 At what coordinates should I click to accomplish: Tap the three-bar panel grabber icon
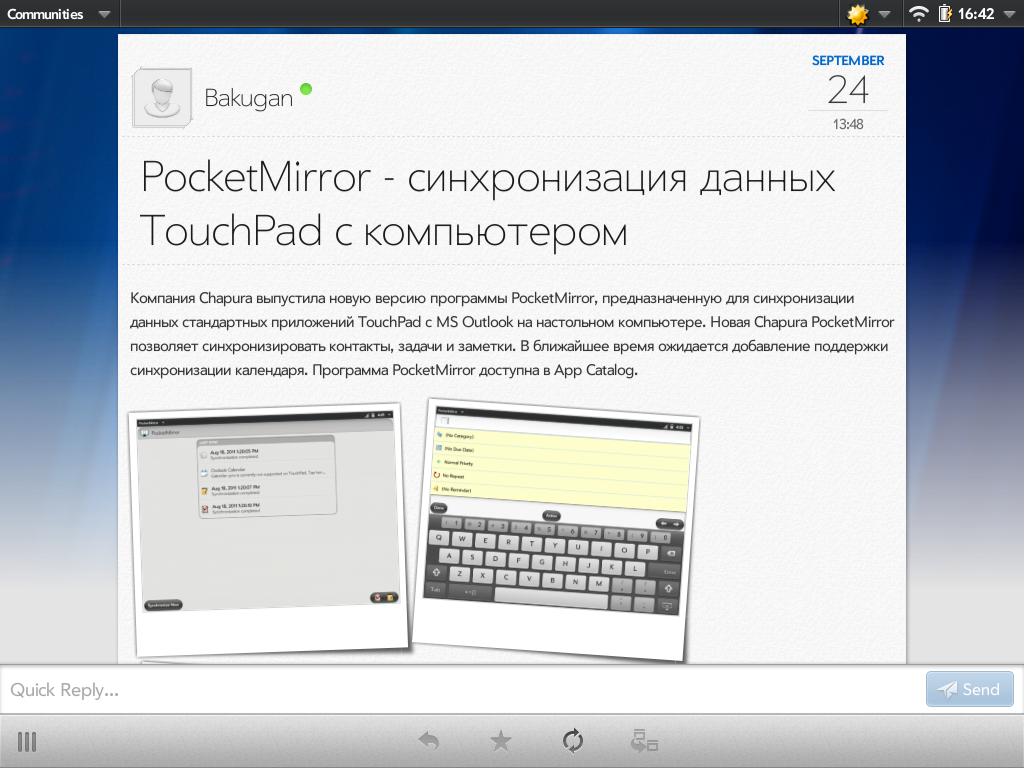pyautogui.click(x=27, y=741)
